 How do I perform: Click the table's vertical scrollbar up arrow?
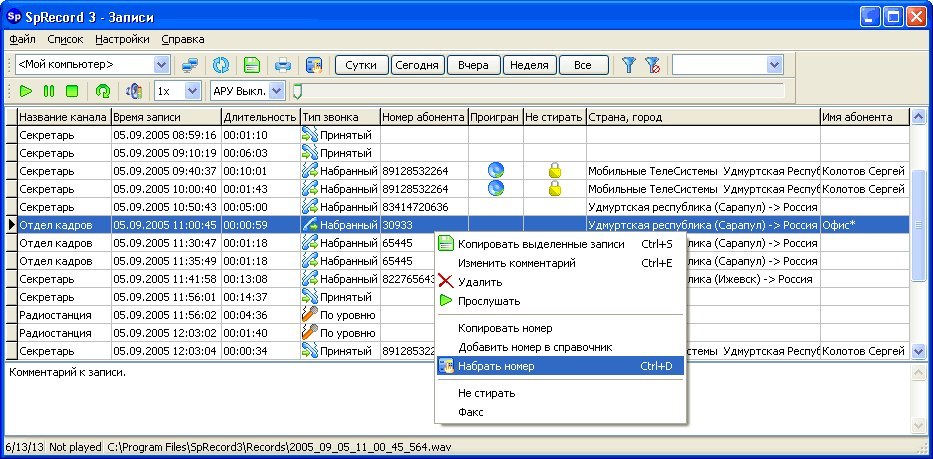click(x=918, y=116)
